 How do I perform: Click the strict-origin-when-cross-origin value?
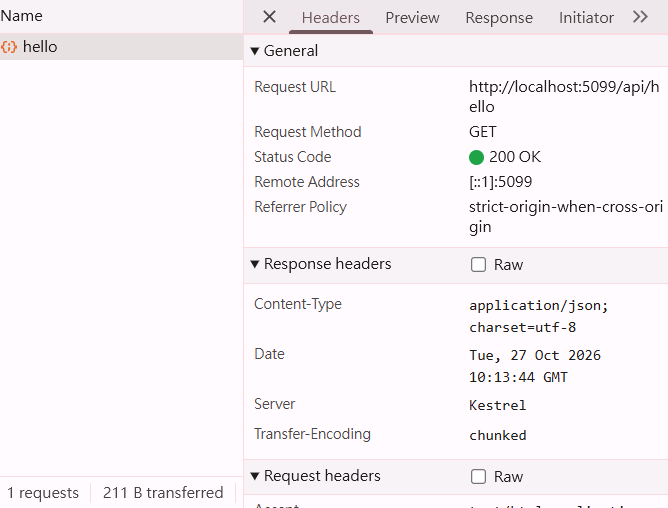[x=566, y=216]
